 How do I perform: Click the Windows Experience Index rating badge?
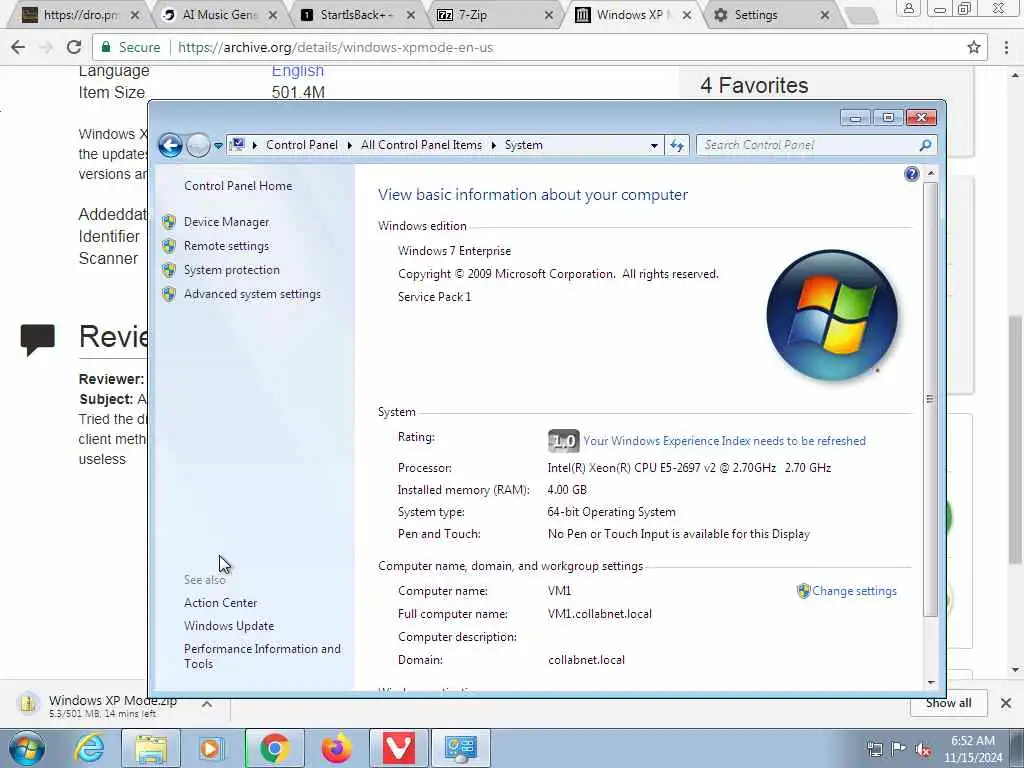point(563,441)
